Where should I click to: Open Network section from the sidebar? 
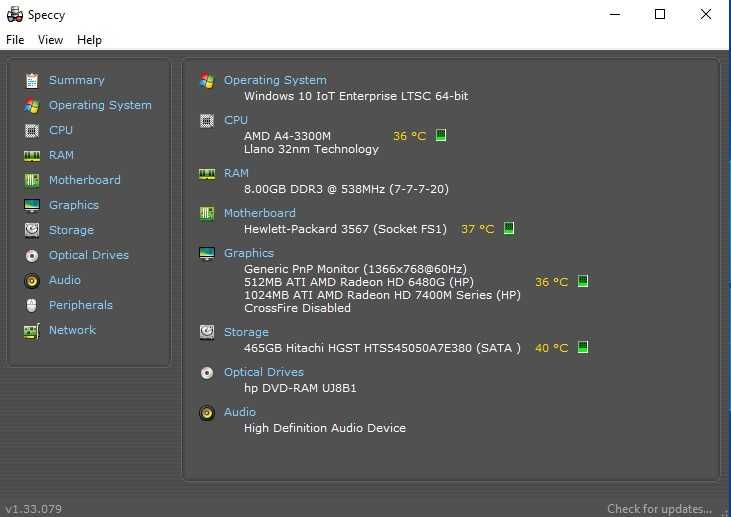[72, 330]
